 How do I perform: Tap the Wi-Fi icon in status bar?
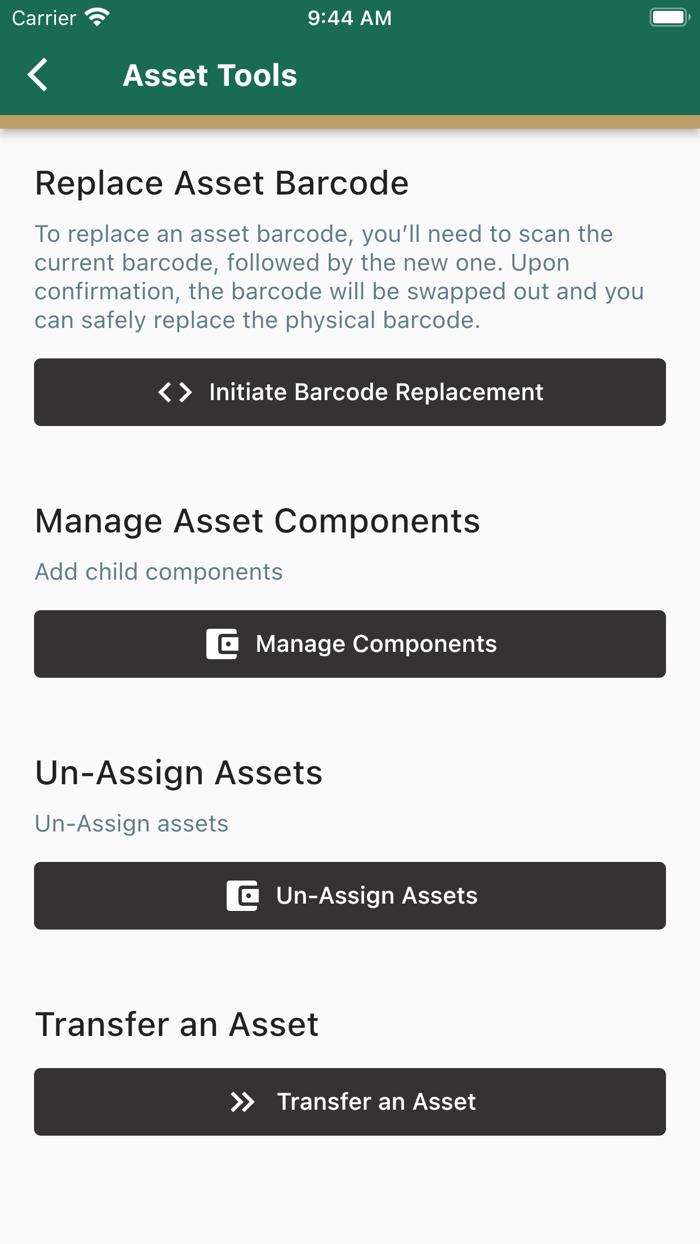(x=97, y=18)
